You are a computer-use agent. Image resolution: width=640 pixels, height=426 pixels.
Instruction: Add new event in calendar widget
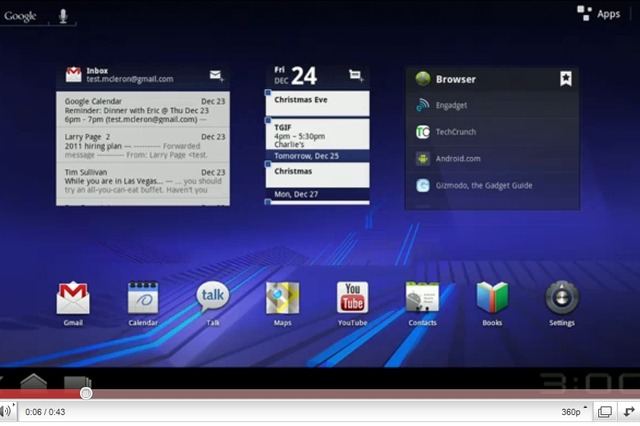pyautogui.click(x=356, y=75)
